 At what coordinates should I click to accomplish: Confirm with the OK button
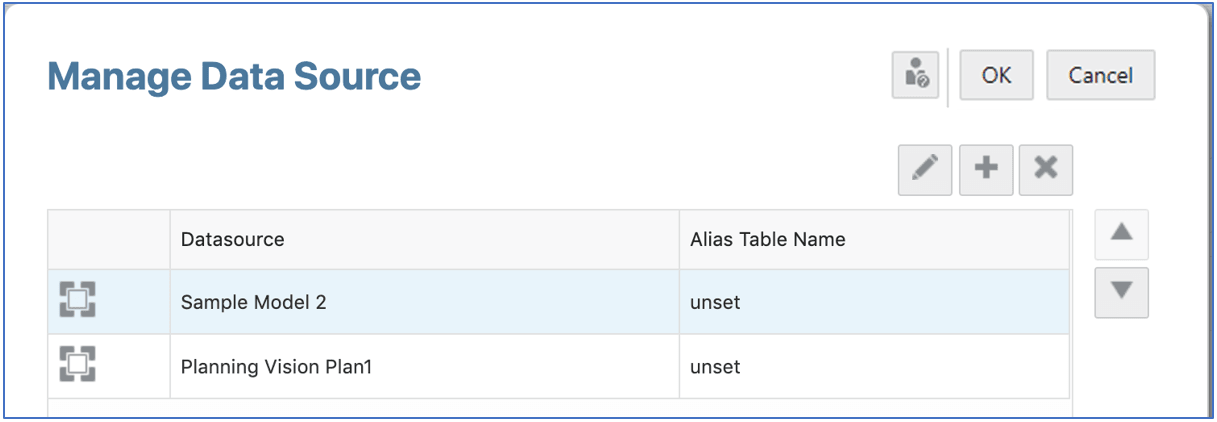click(x=996, y=75)
